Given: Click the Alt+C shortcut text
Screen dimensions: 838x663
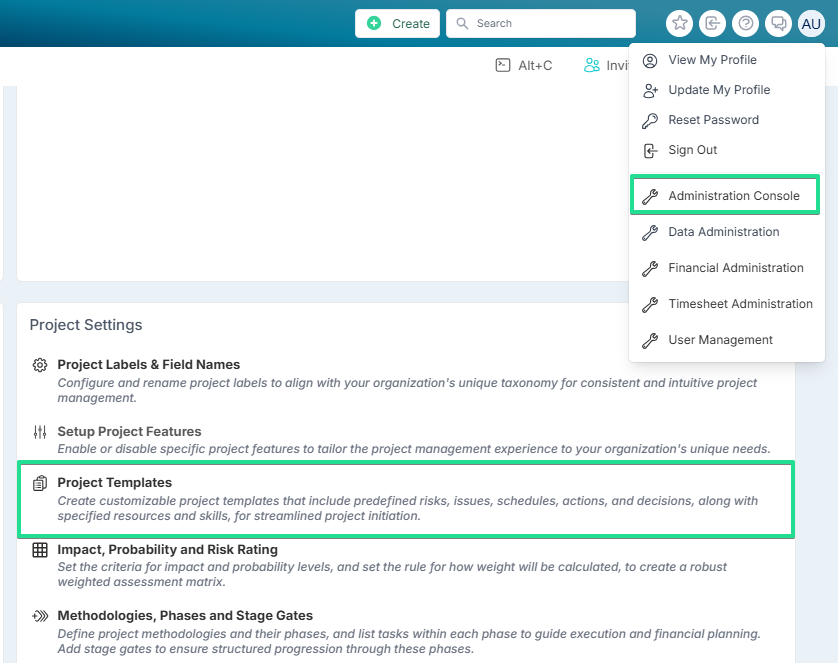Looking at the screenshot, I should tap(535, 66).
